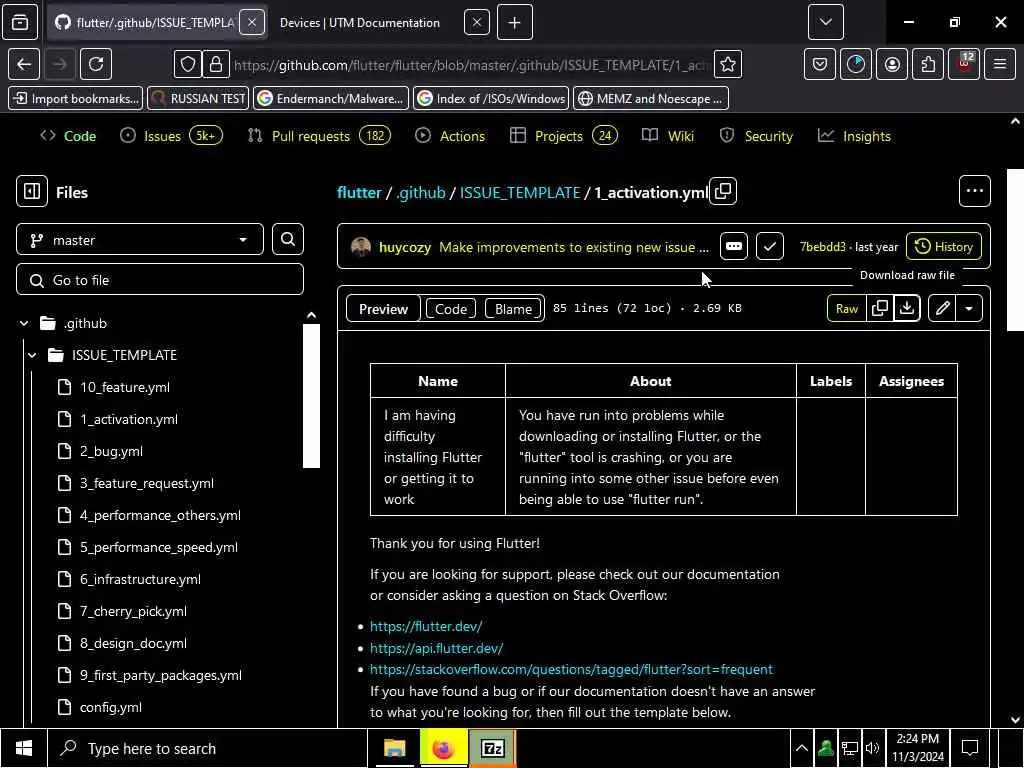This screenshot has height=768, width=1024.
Task: Open Firefox View icon
Action: coord(20,22)
